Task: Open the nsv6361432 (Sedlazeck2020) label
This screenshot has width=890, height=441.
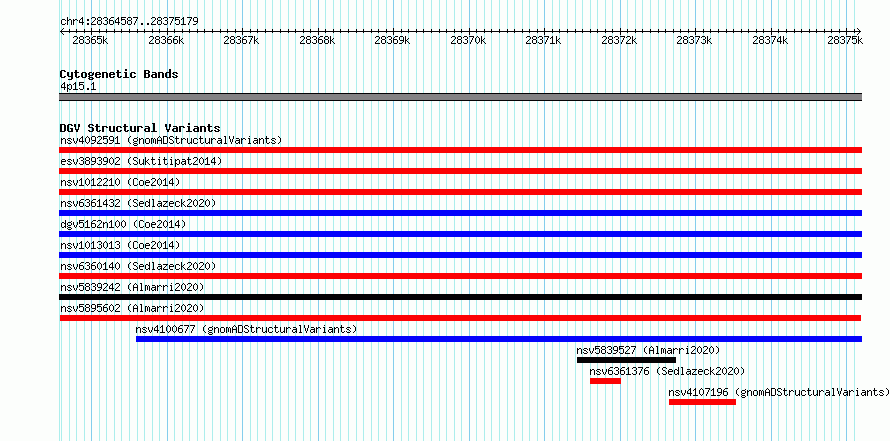Action: click(138, 203)
